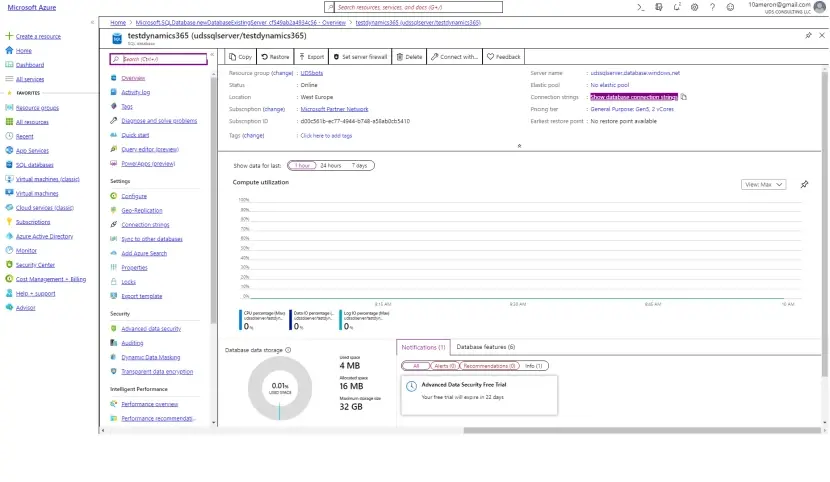Open Cloud Shell from the top bar
Viewport: 830px width, 482px height.
640,7
